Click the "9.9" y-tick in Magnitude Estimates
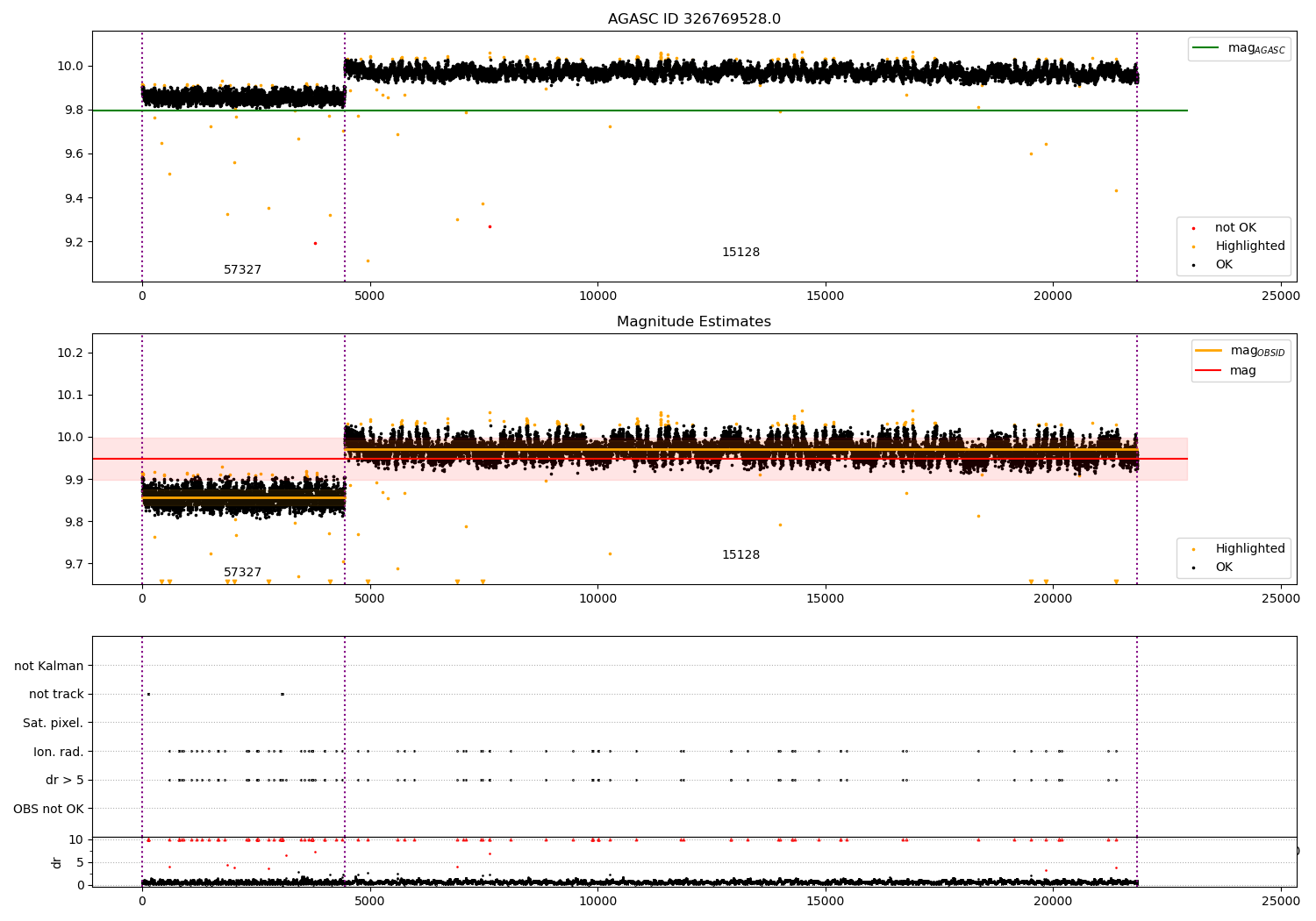This screenshot has height=921, width=1316. (x=74, y=480)
